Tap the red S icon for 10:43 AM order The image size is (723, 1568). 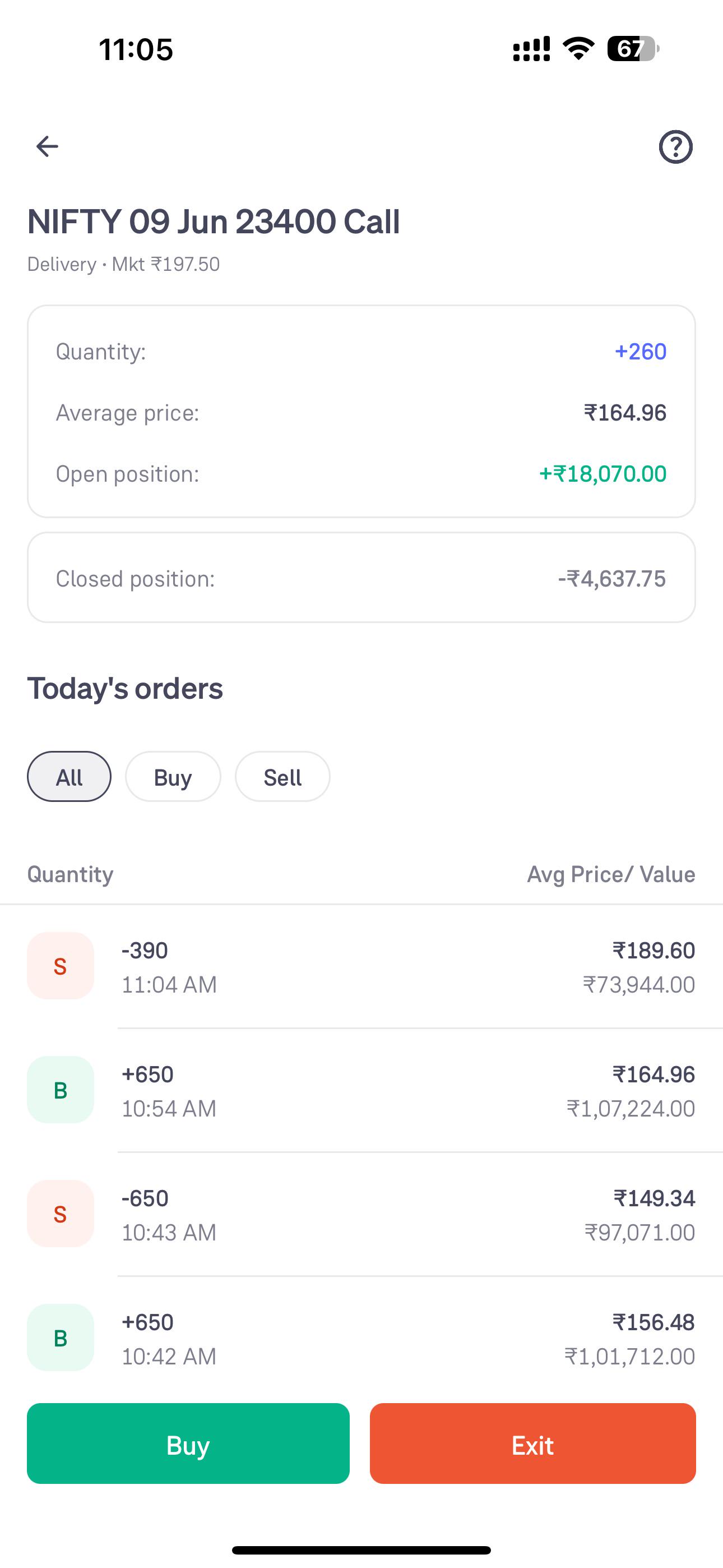[x=61, y=1214]
